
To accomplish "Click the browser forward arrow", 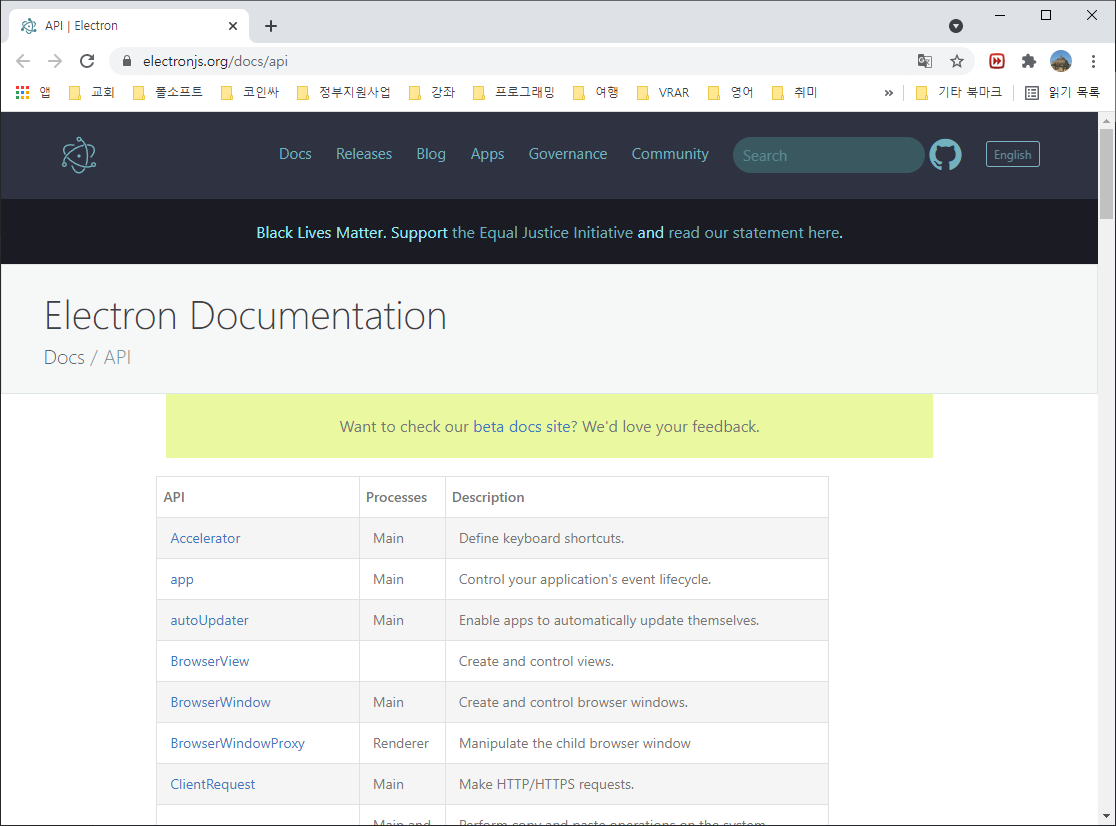I will [x=55, y=61].
